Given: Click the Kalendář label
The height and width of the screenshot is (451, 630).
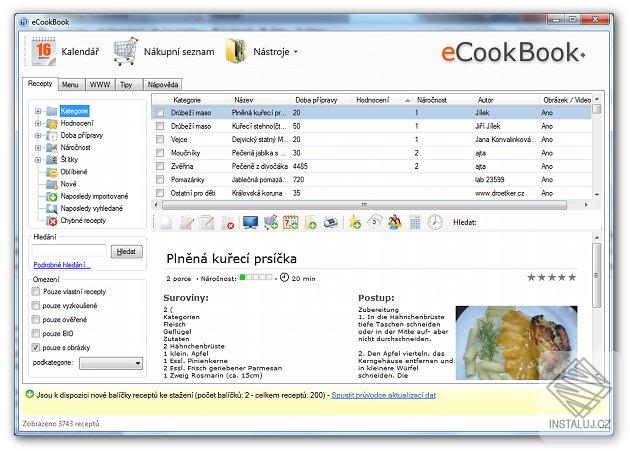Looking at the screenshot, I should coord(80,51).
